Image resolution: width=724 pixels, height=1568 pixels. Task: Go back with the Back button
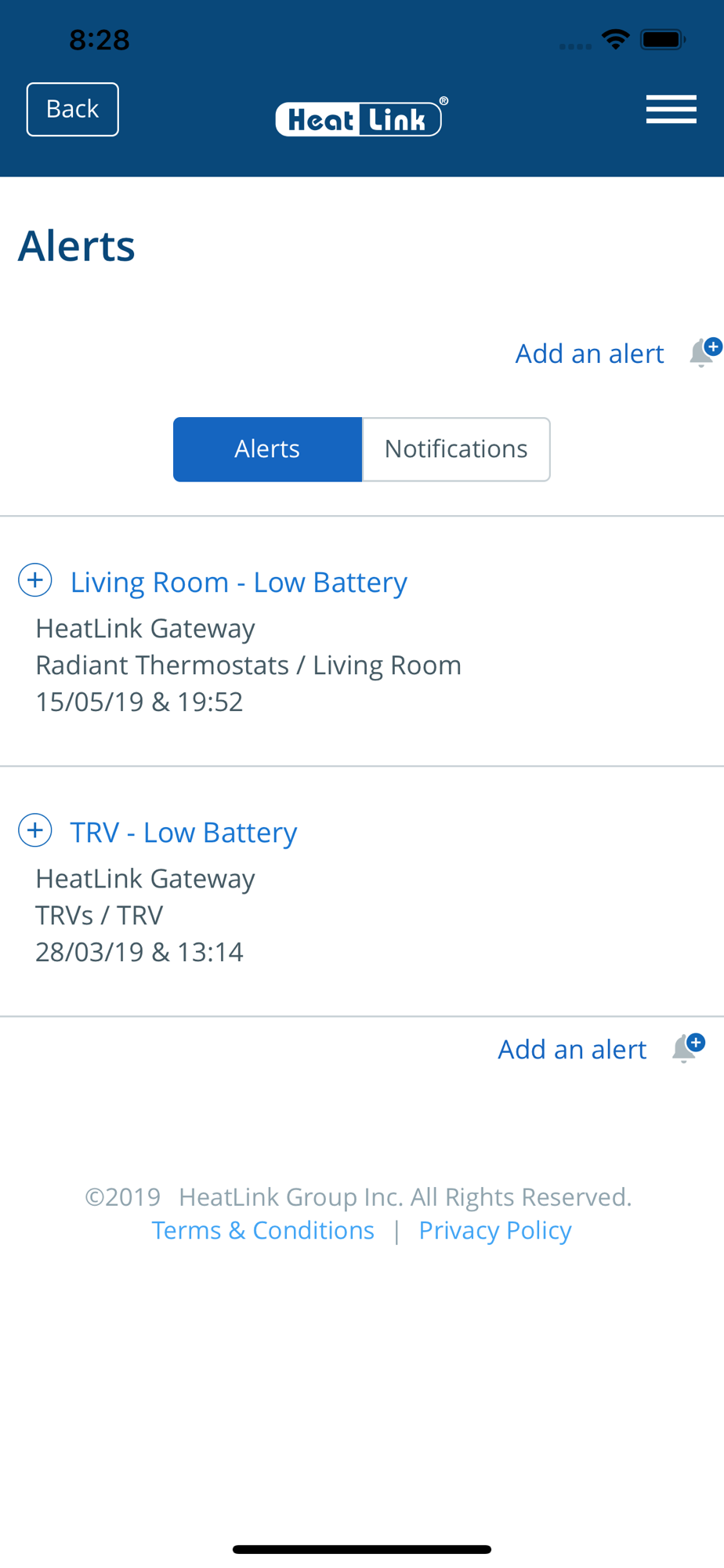[x=73, y=109]
